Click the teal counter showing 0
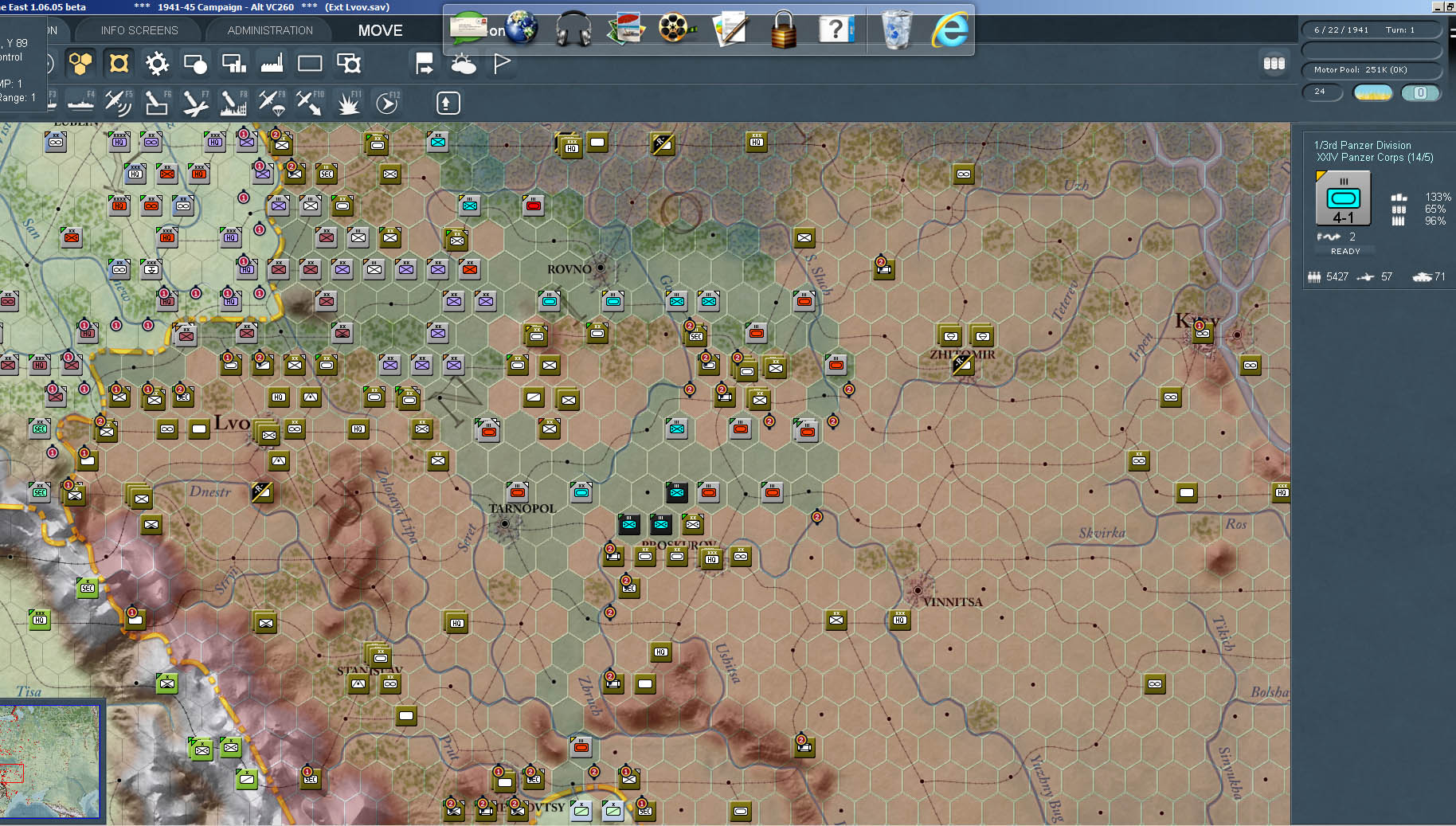The width and height of the screenshot is (1456, 826). click(1420, 92)
